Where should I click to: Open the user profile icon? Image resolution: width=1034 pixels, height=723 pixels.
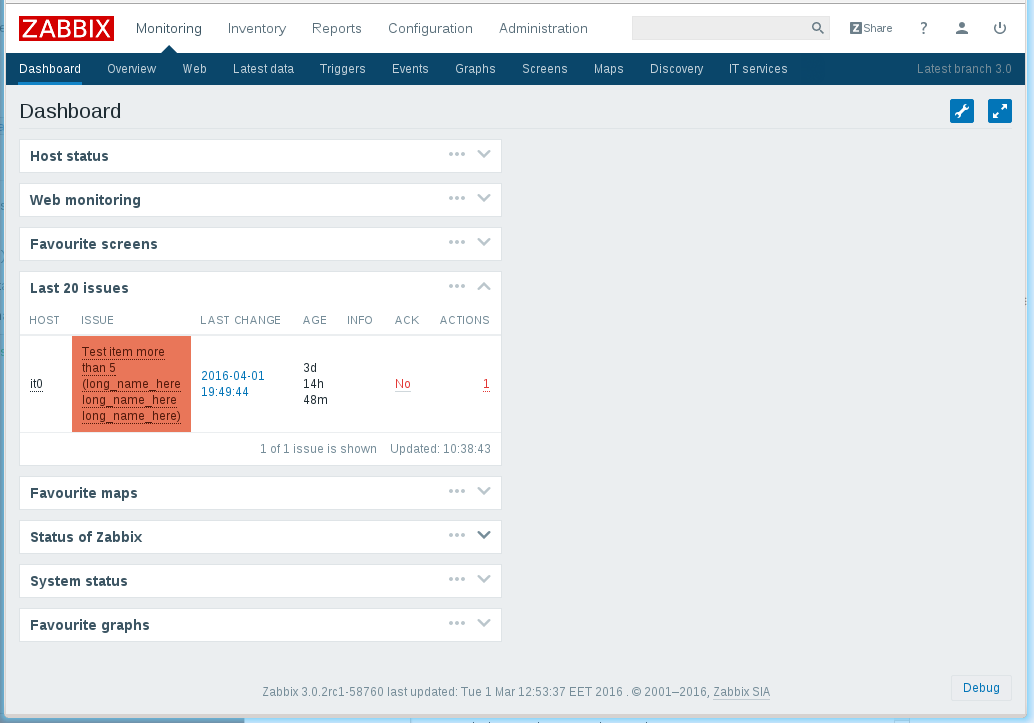961,28
